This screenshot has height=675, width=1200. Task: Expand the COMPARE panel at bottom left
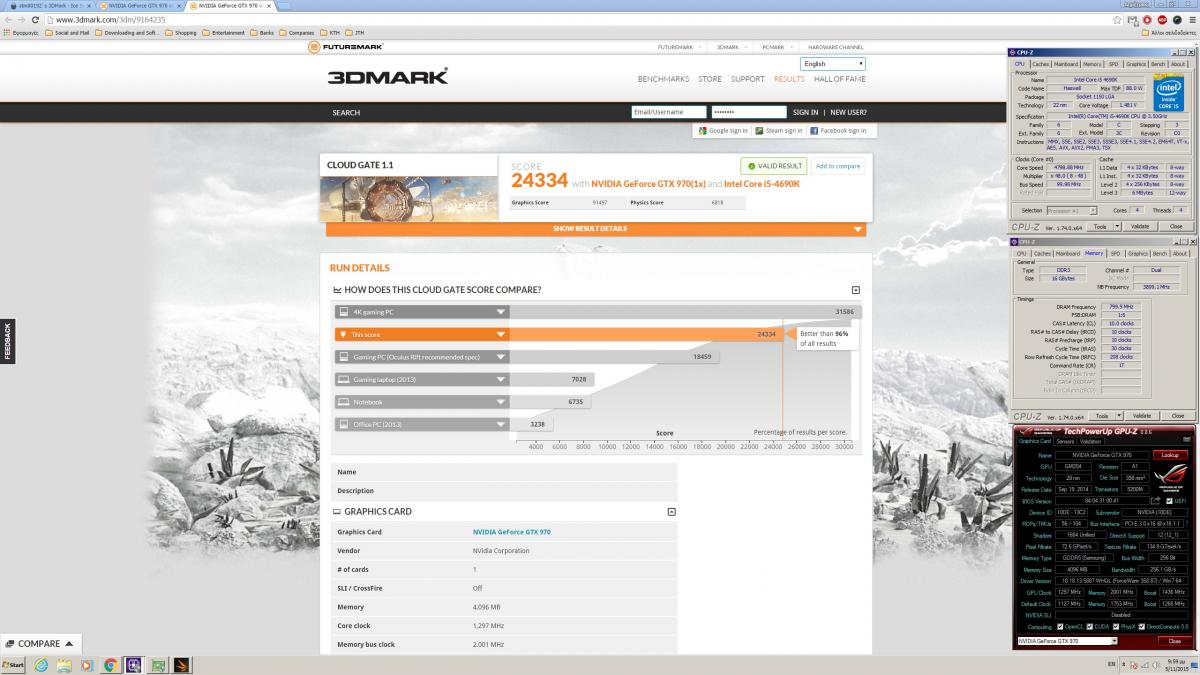[39, 643]
